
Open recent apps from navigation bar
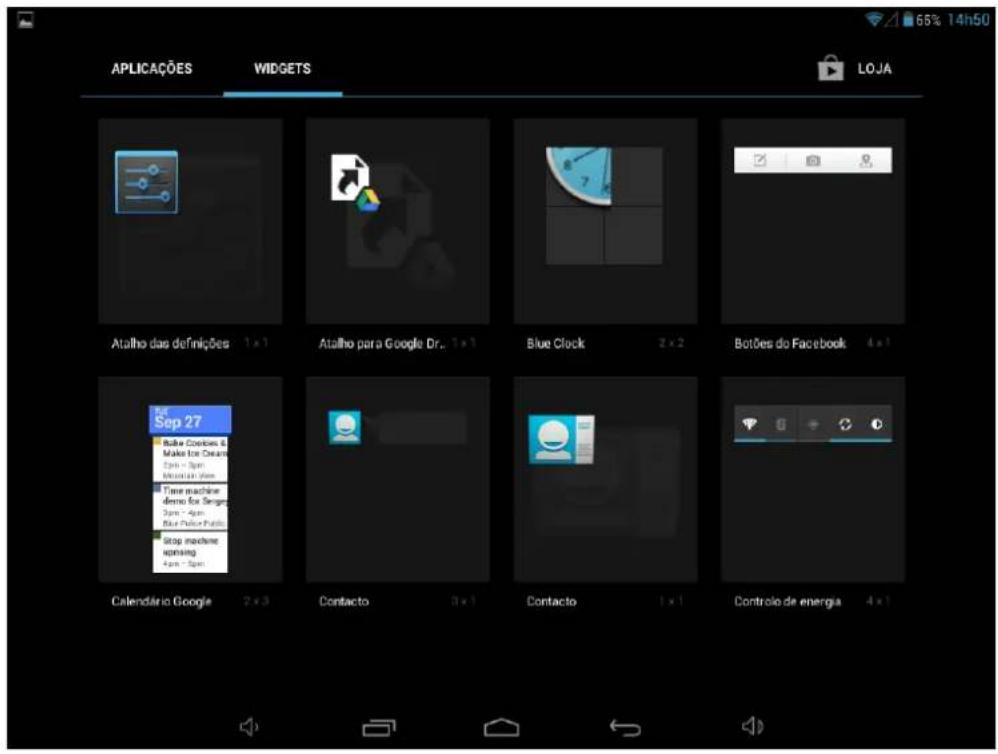tap(379, 727)
